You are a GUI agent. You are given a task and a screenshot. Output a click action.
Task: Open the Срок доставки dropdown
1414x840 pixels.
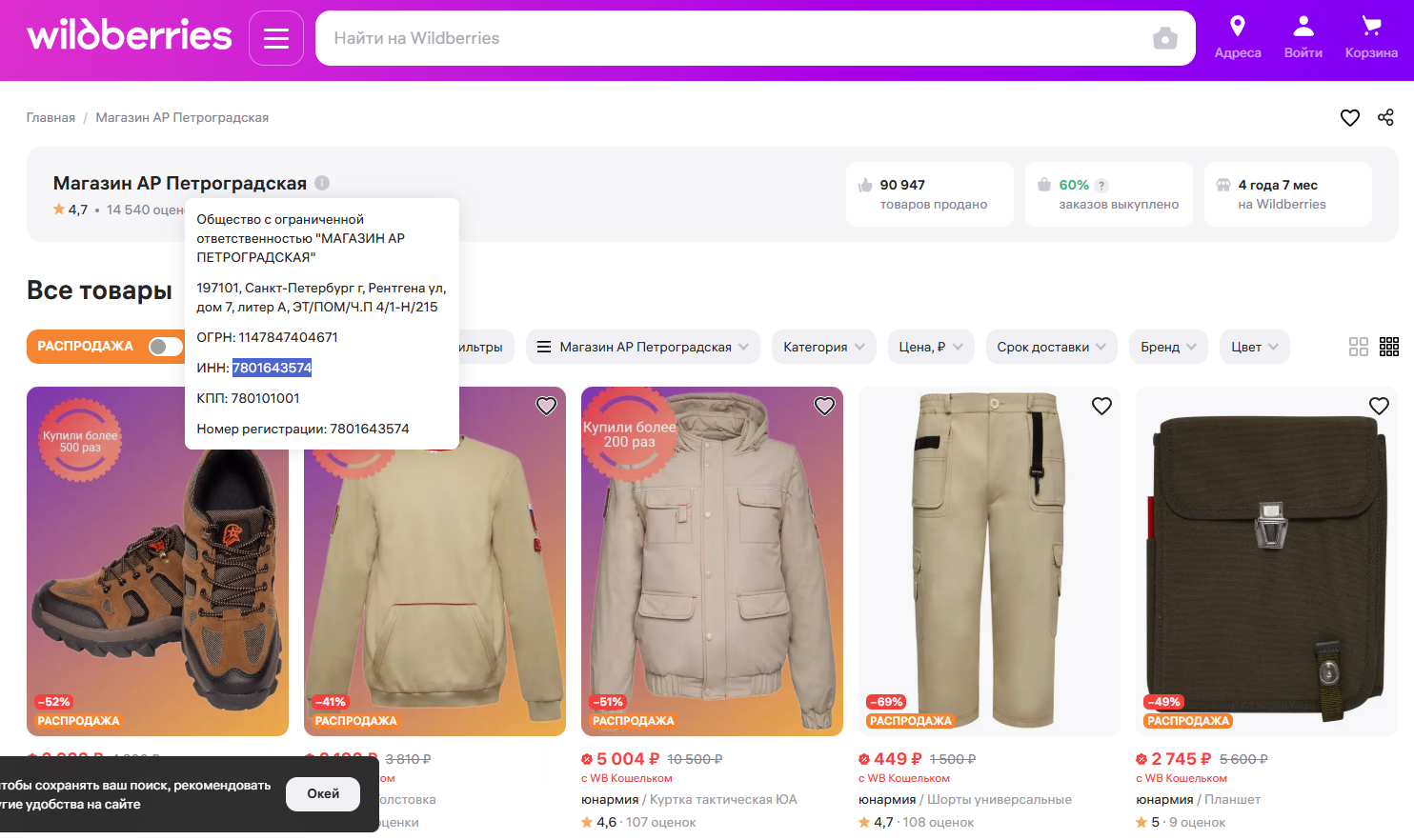click(1051, 347)
